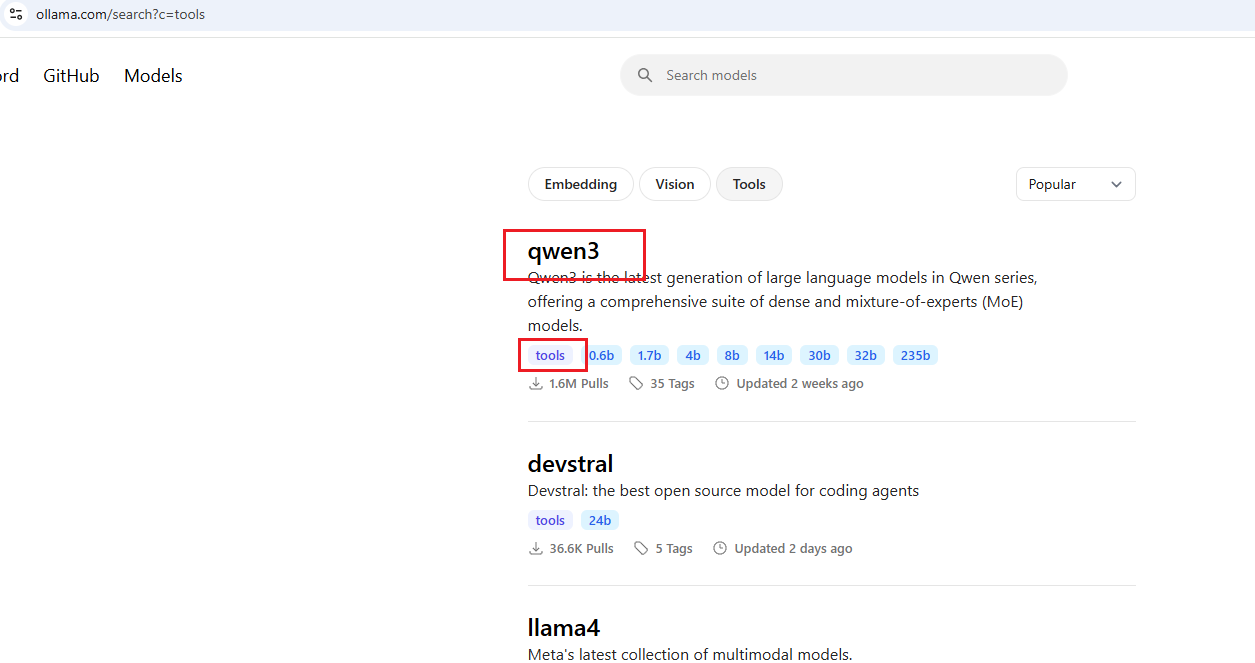
Task: Click the ollama.com URL in the address bar
Action: (x=120, y=14)
